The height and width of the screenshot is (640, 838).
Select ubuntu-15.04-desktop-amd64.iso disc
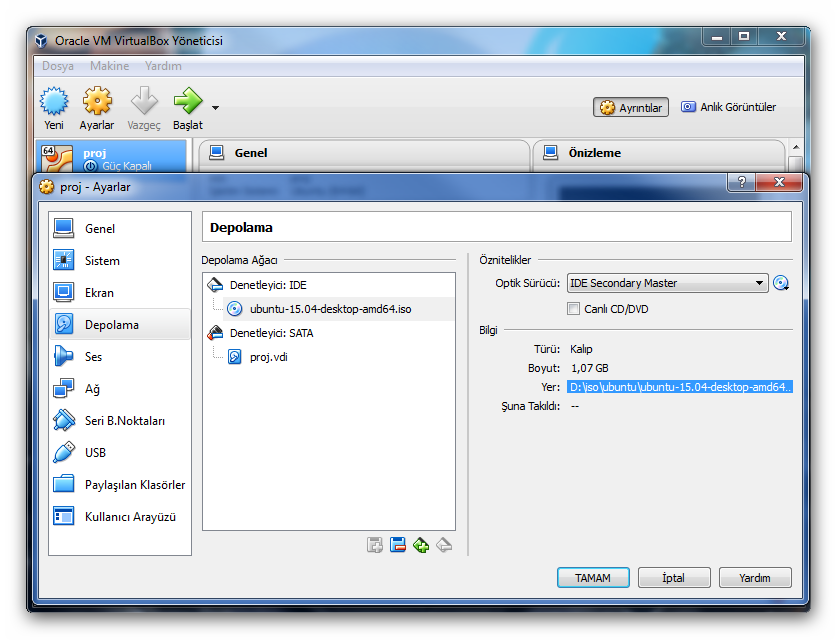click(330, 309)
